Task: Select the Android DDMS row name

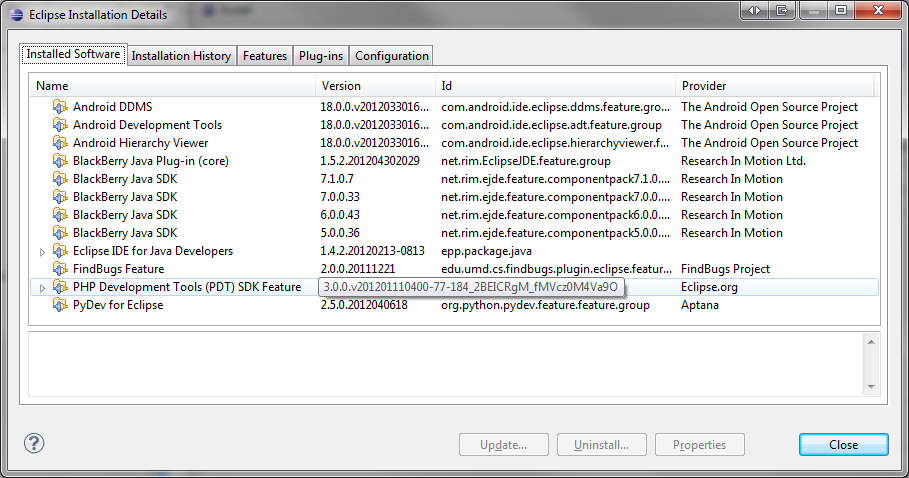Action: tap(112, 107)
